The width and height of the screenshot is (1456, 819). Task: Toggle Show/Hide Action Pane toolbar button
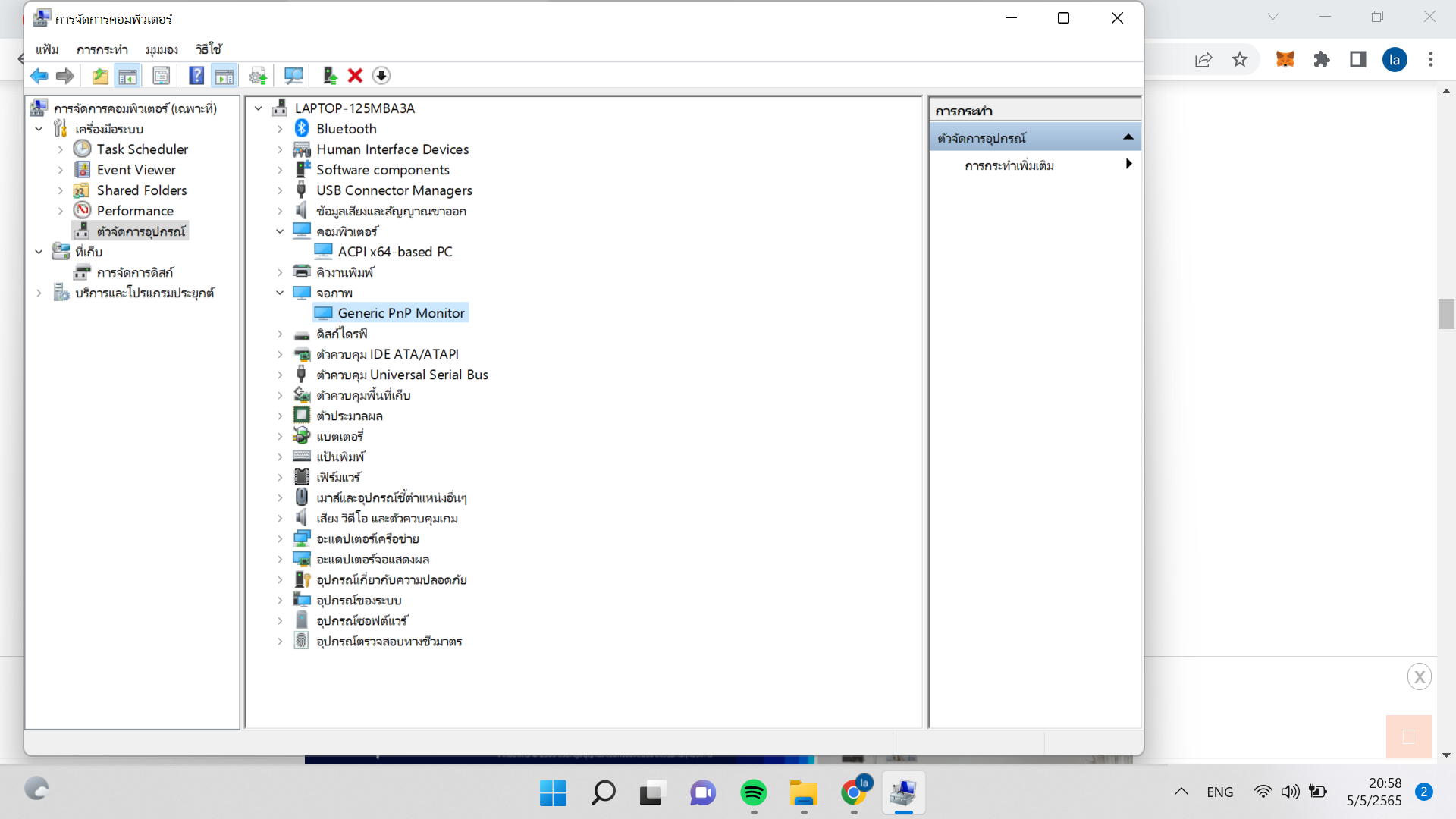[224, 76]
